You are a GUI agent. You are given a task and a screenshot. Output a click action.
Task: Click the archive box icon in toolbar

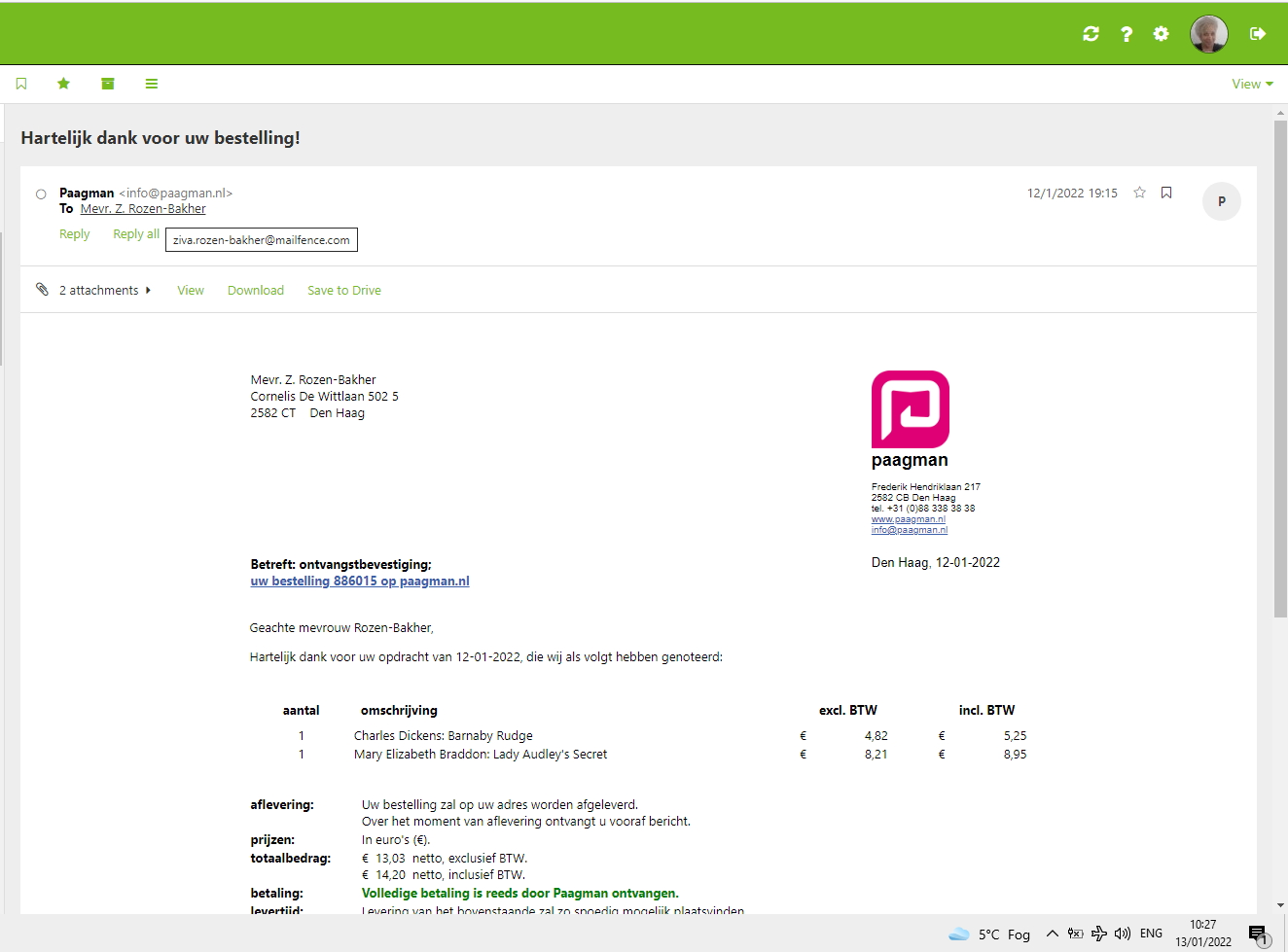pyautogui.click(x=108, y=84)
